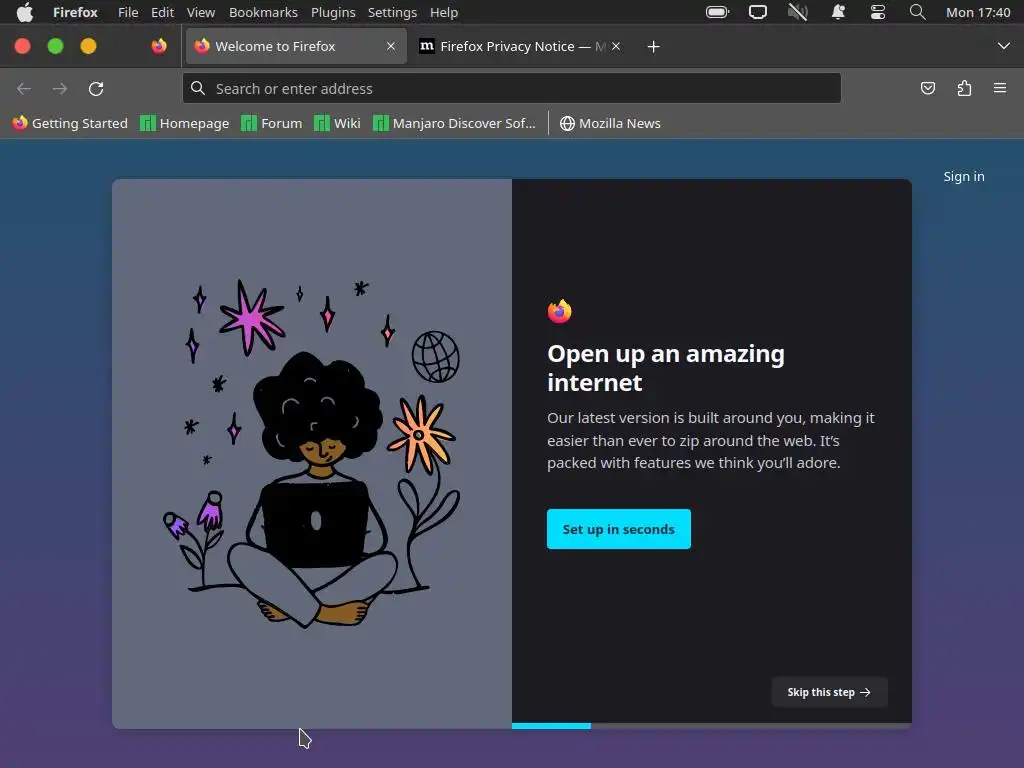Open the Edit menu
Image resolution: width=1024 pixels, height=768 pixels.
162,12
